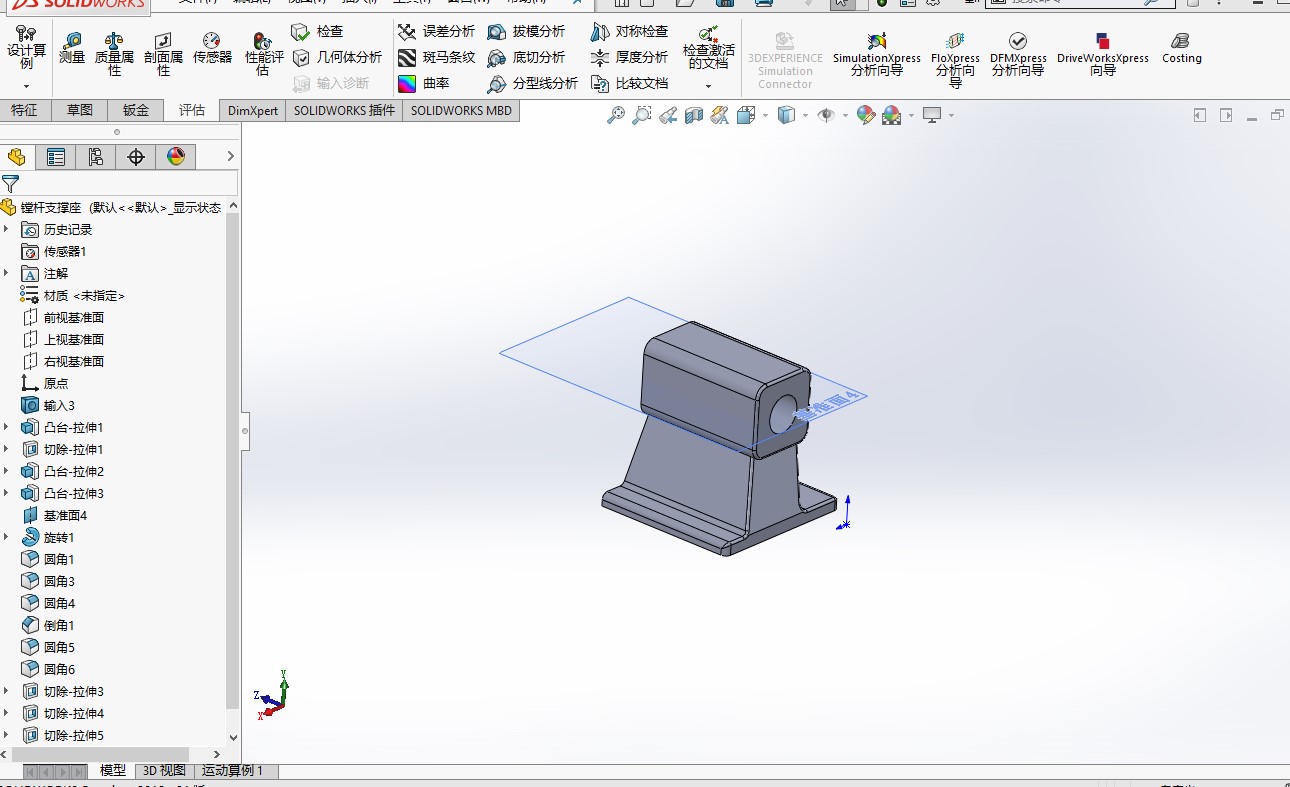
Task: Open the SOLIDWORKS MBD tab
Action: [x=461, y=111]
